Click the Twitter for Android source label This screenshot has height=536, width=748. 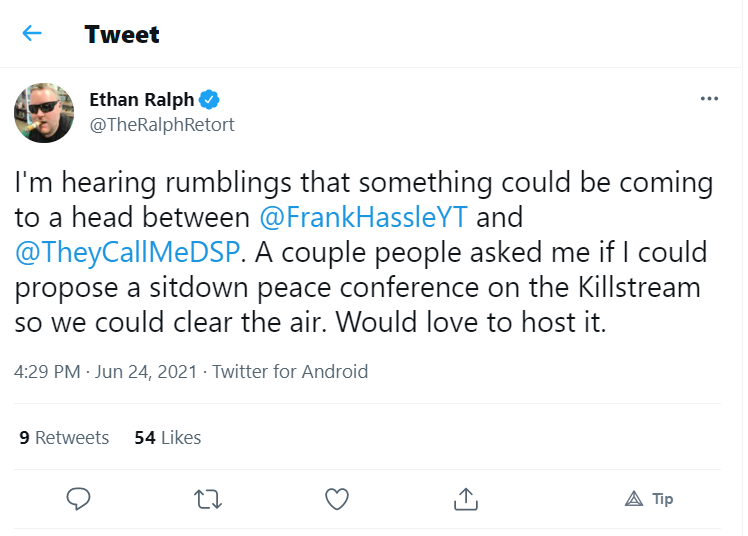[290, 371]
